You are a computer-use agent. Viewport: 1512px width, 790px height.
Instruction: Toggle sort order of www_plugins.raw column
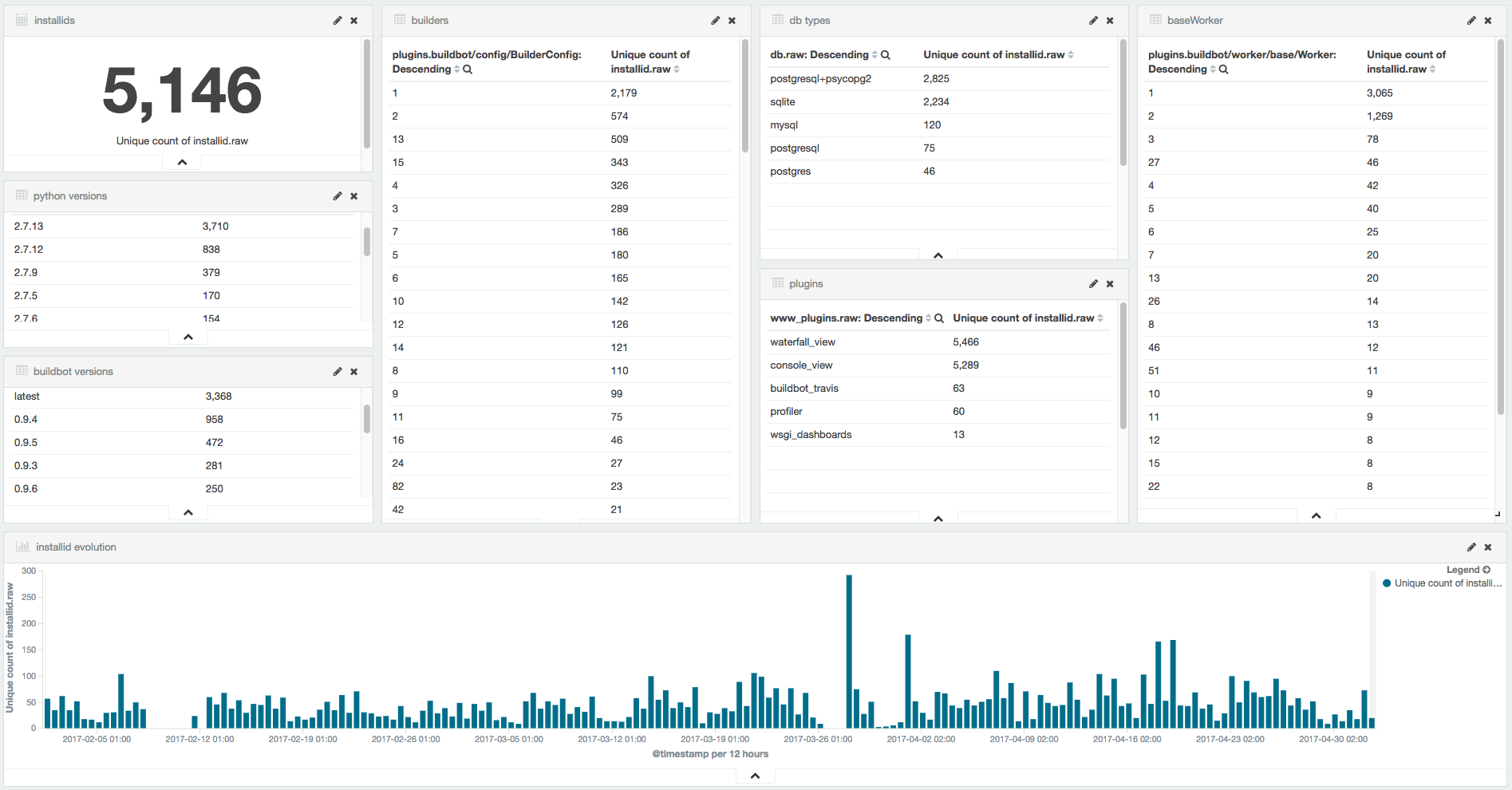(928, 318)
